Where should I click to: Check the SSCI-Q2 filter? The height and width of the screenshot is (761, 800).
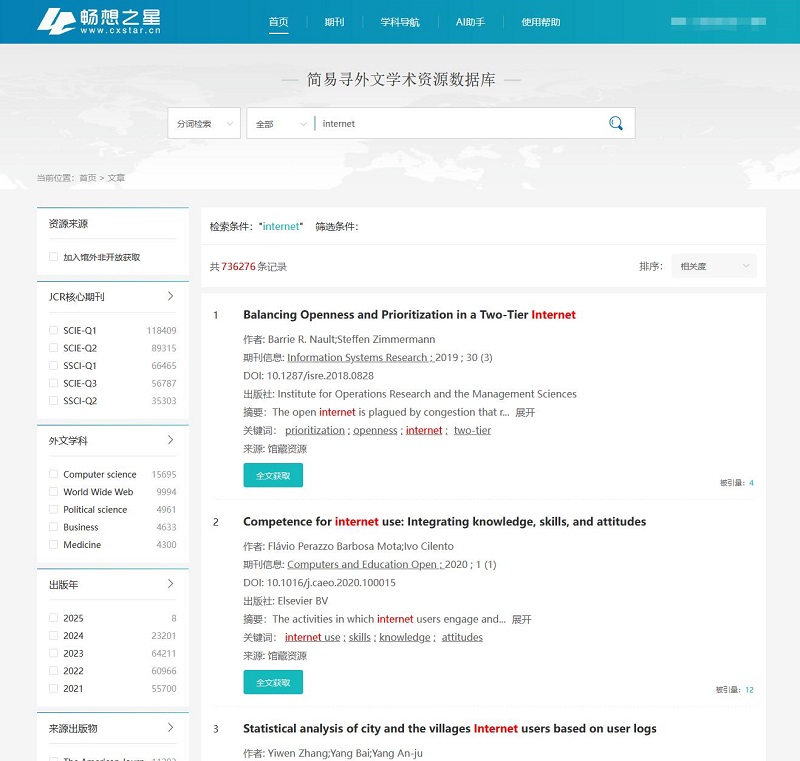(53, 400)
